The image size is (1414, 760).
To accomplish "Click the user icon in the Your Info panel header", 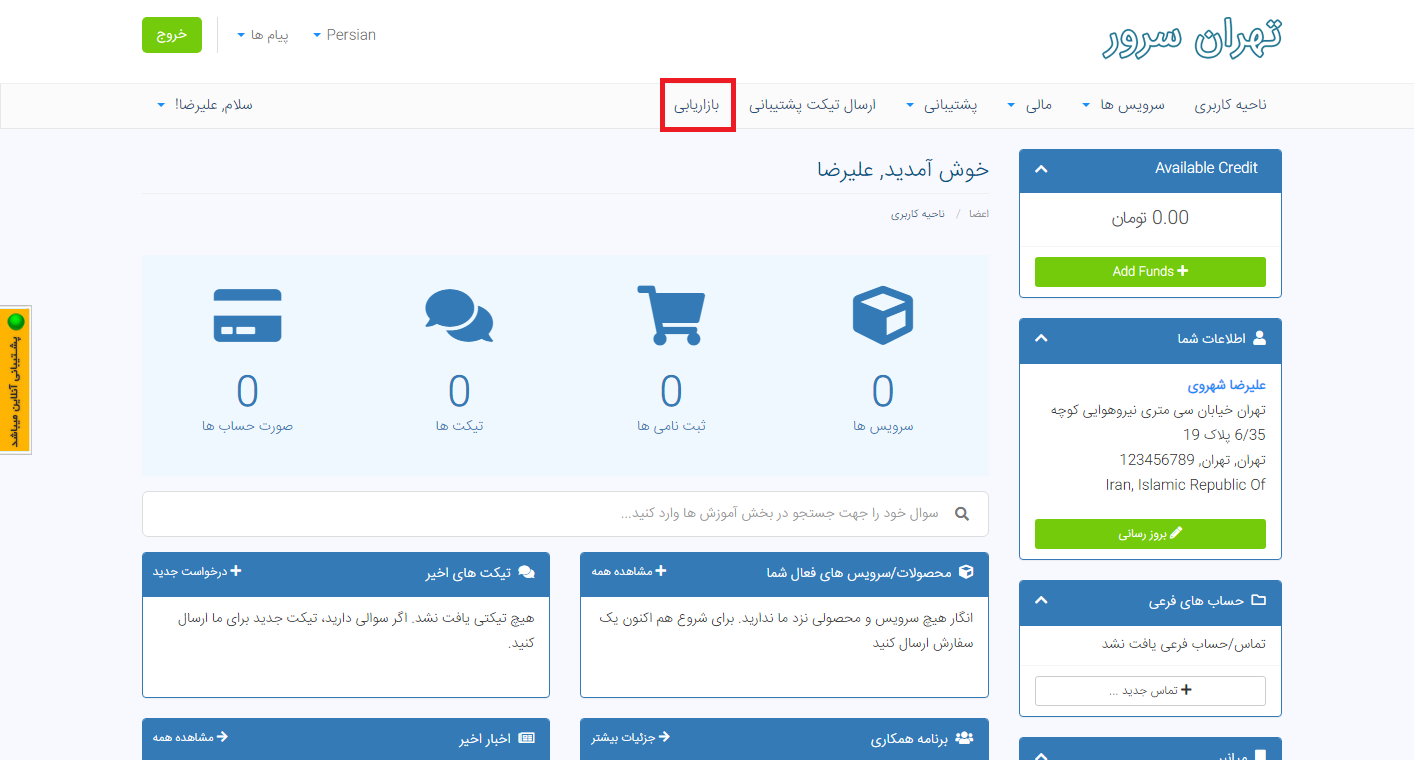I will click(1258, 339).
